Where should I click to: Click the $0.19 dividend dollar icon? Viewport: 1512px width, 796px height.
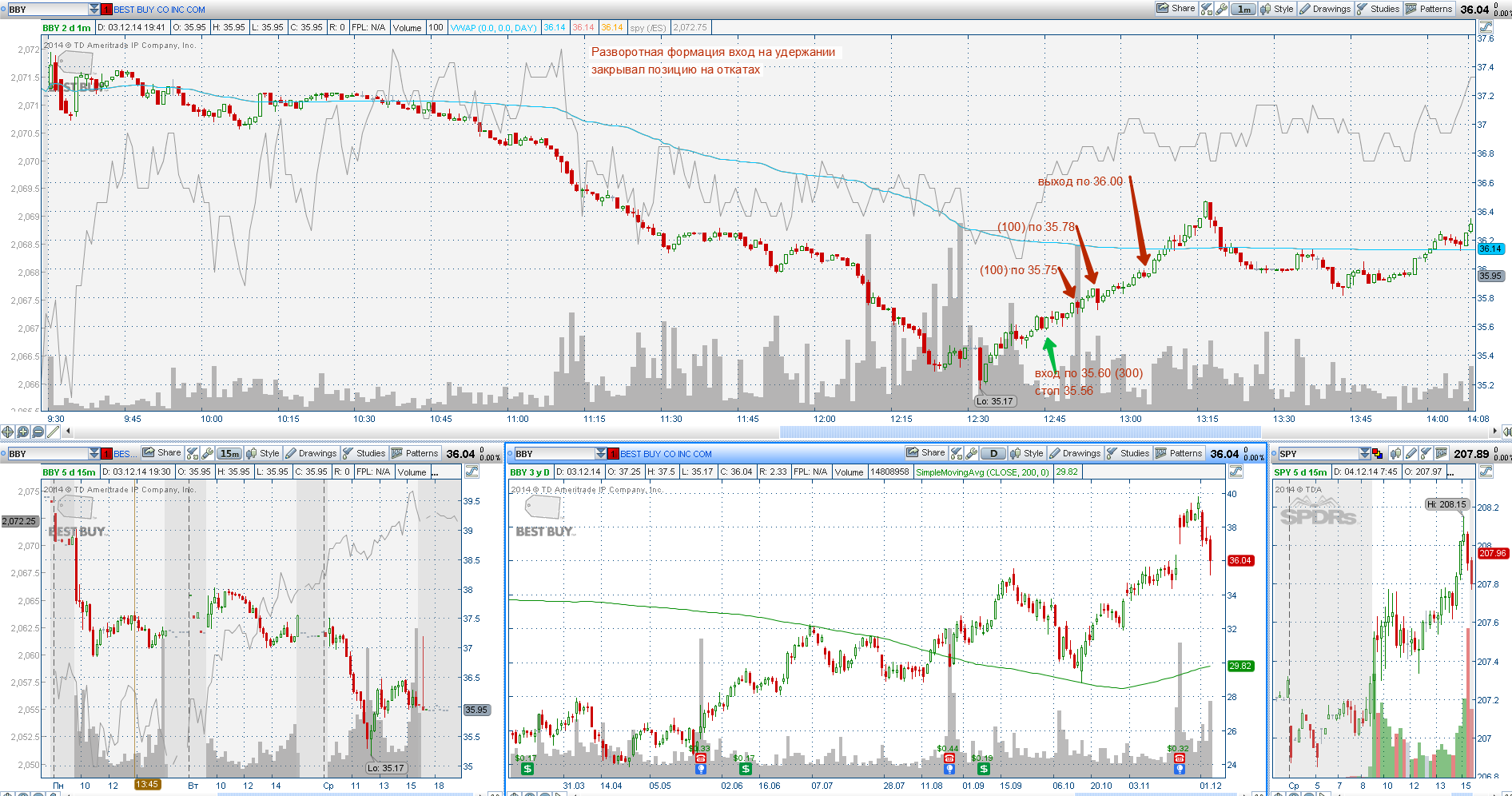click(x=984, y=769)
